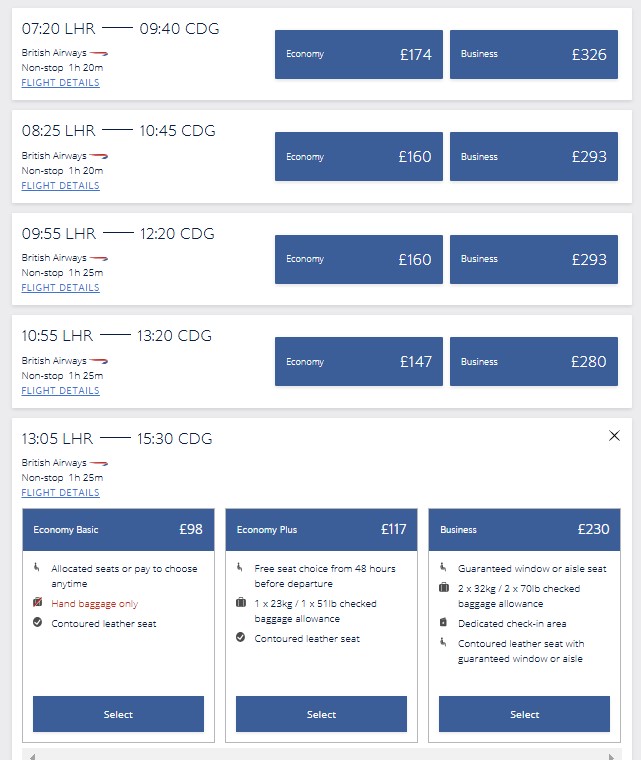This screenshot has height=760, width=641.
Task: Click British Airways logo on 07:20 flight
Action: [99, 53]
